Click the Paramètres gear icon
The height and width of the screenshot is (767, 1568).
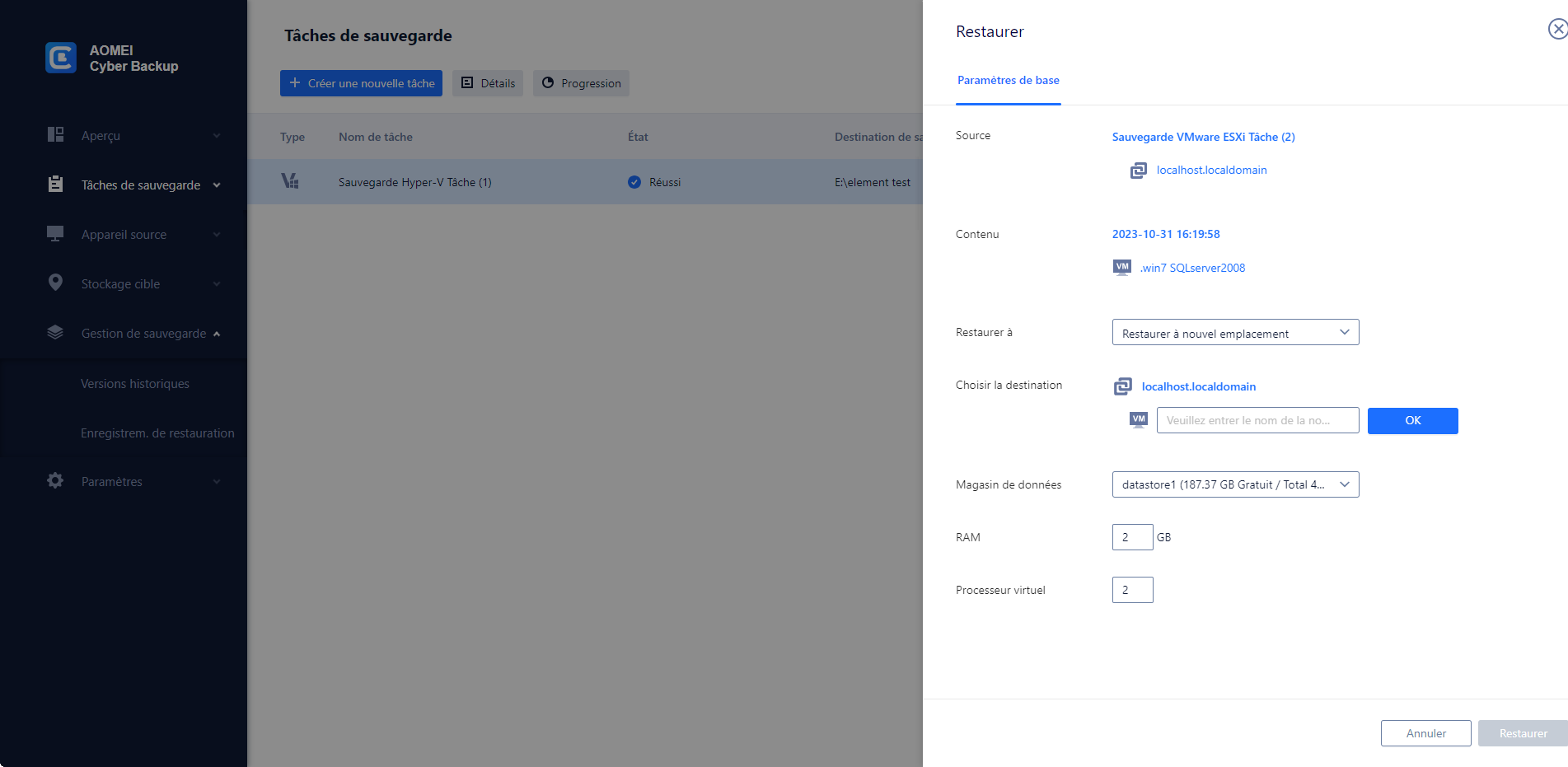pos(55,481)
